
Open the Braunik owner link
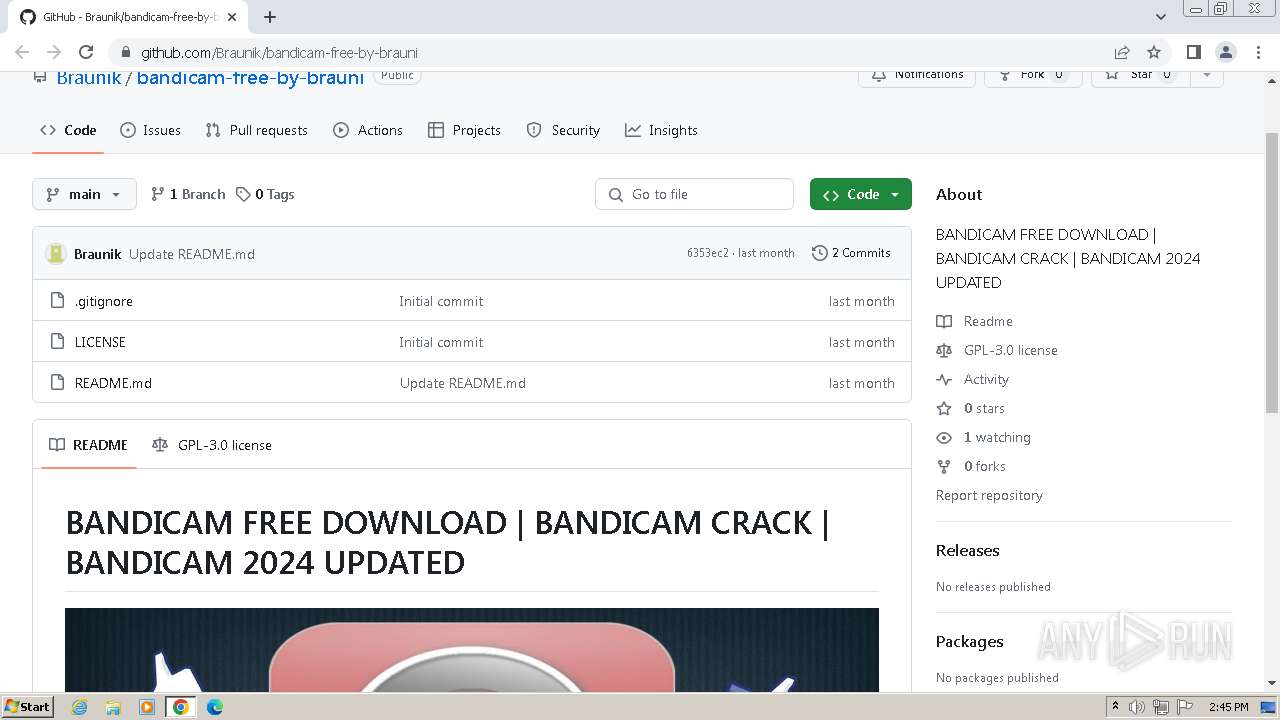click(89, 77)
